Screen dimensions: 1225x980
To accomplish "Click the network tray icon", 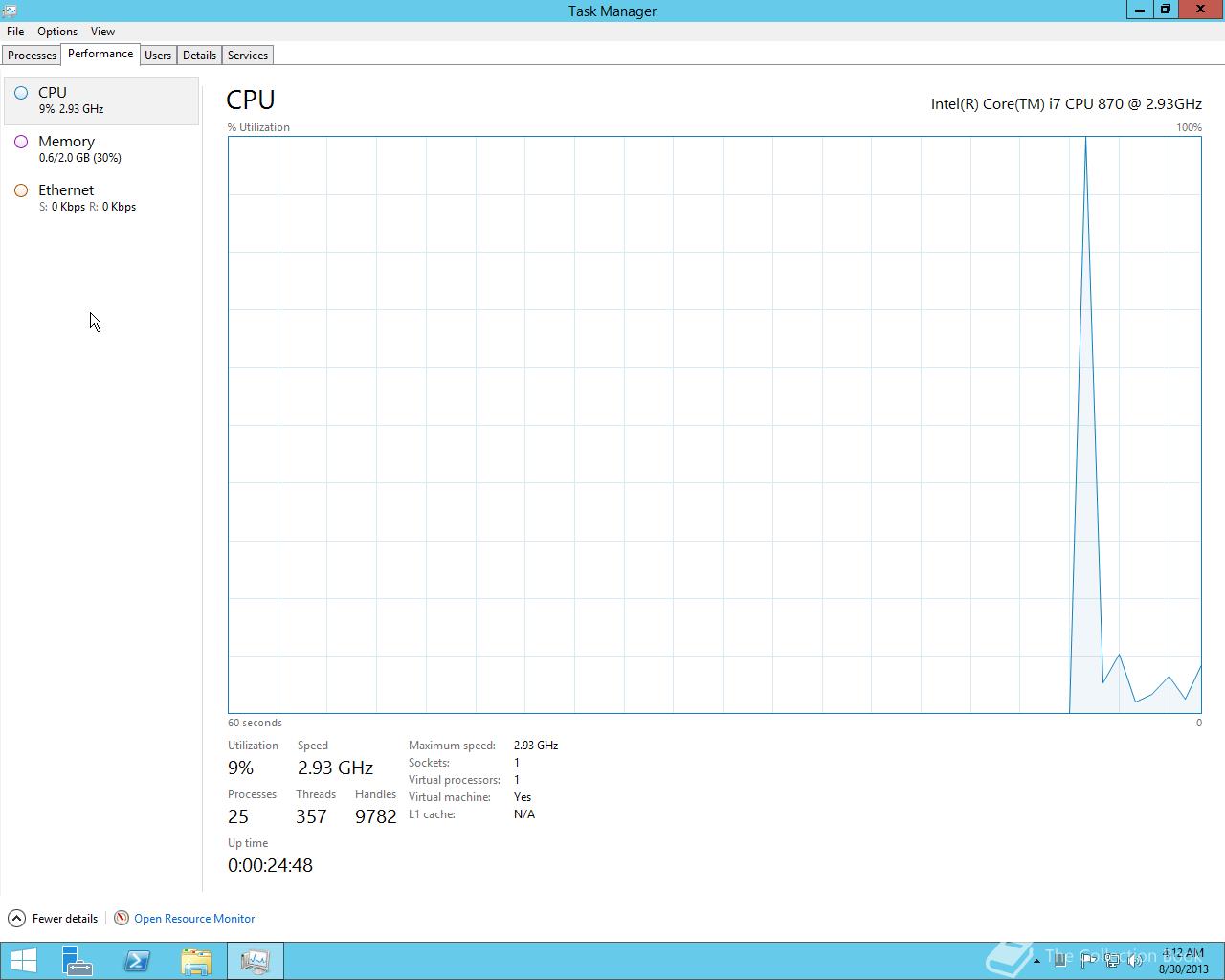I will (x=1112, y=961).
